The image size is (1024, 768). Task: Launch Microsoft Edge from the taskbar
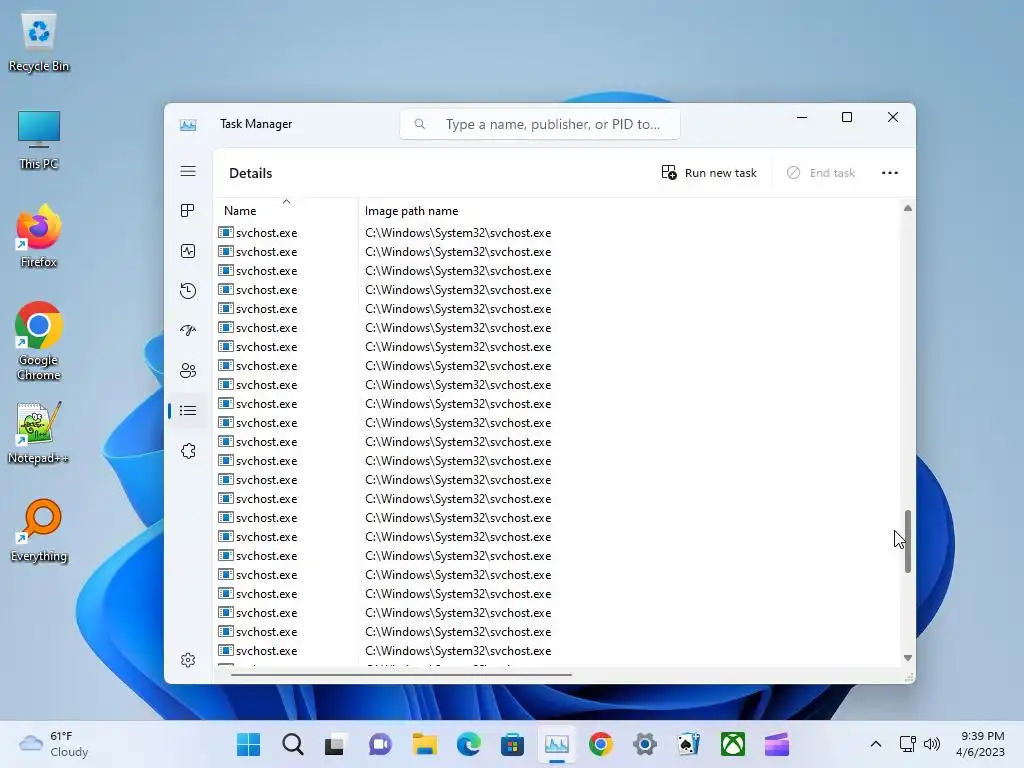[x=468, y=744]
